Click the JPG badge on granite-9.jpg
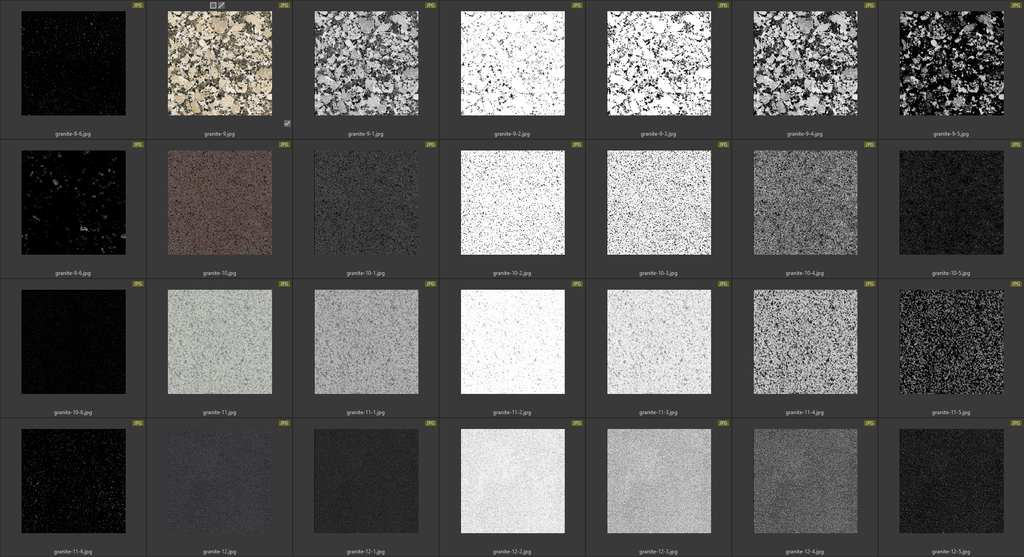1024x557 pixels. tap(284, 5)
